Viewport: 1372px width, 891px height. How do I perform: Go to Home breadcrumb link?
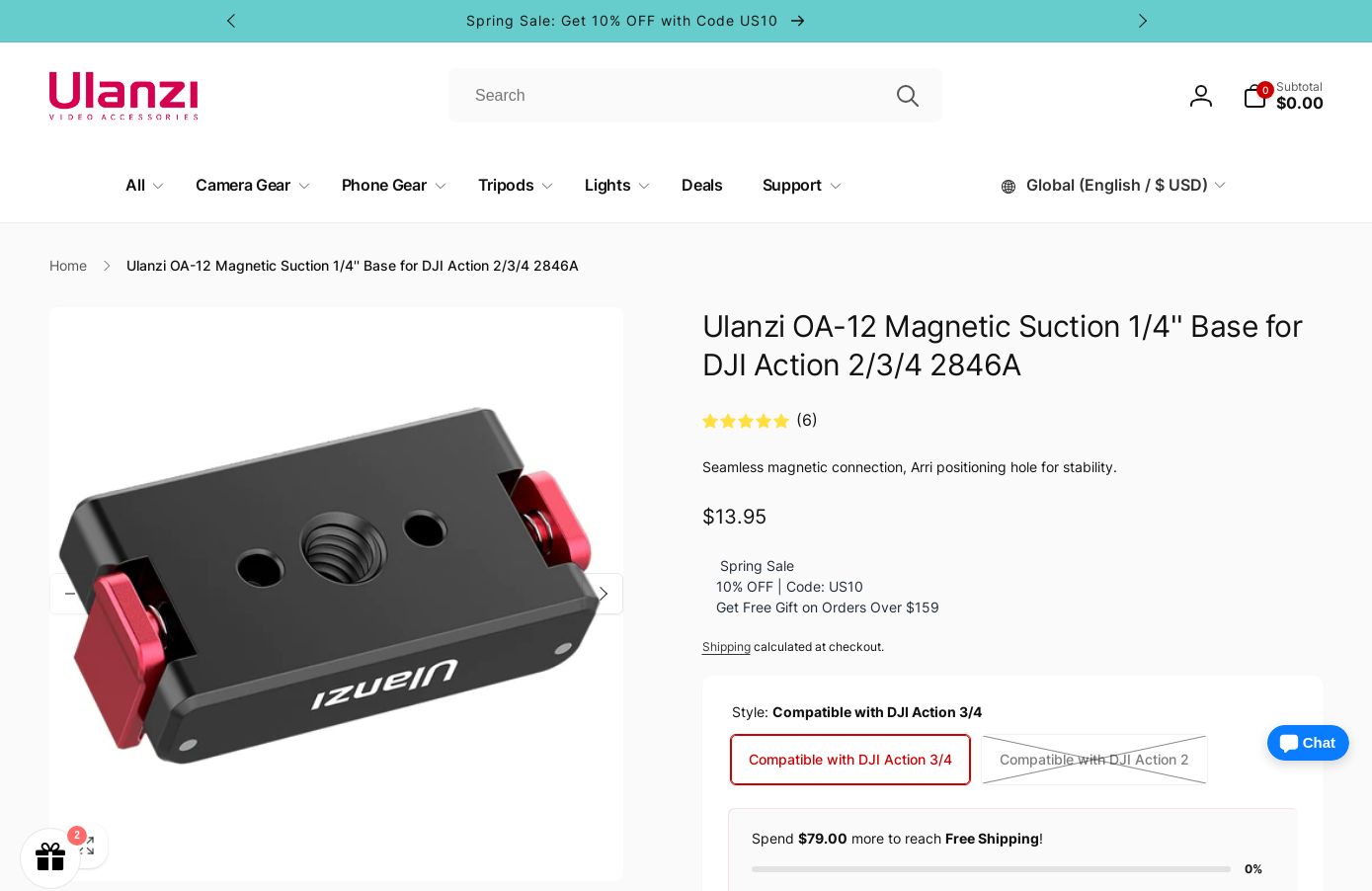(x=68, y=266)
